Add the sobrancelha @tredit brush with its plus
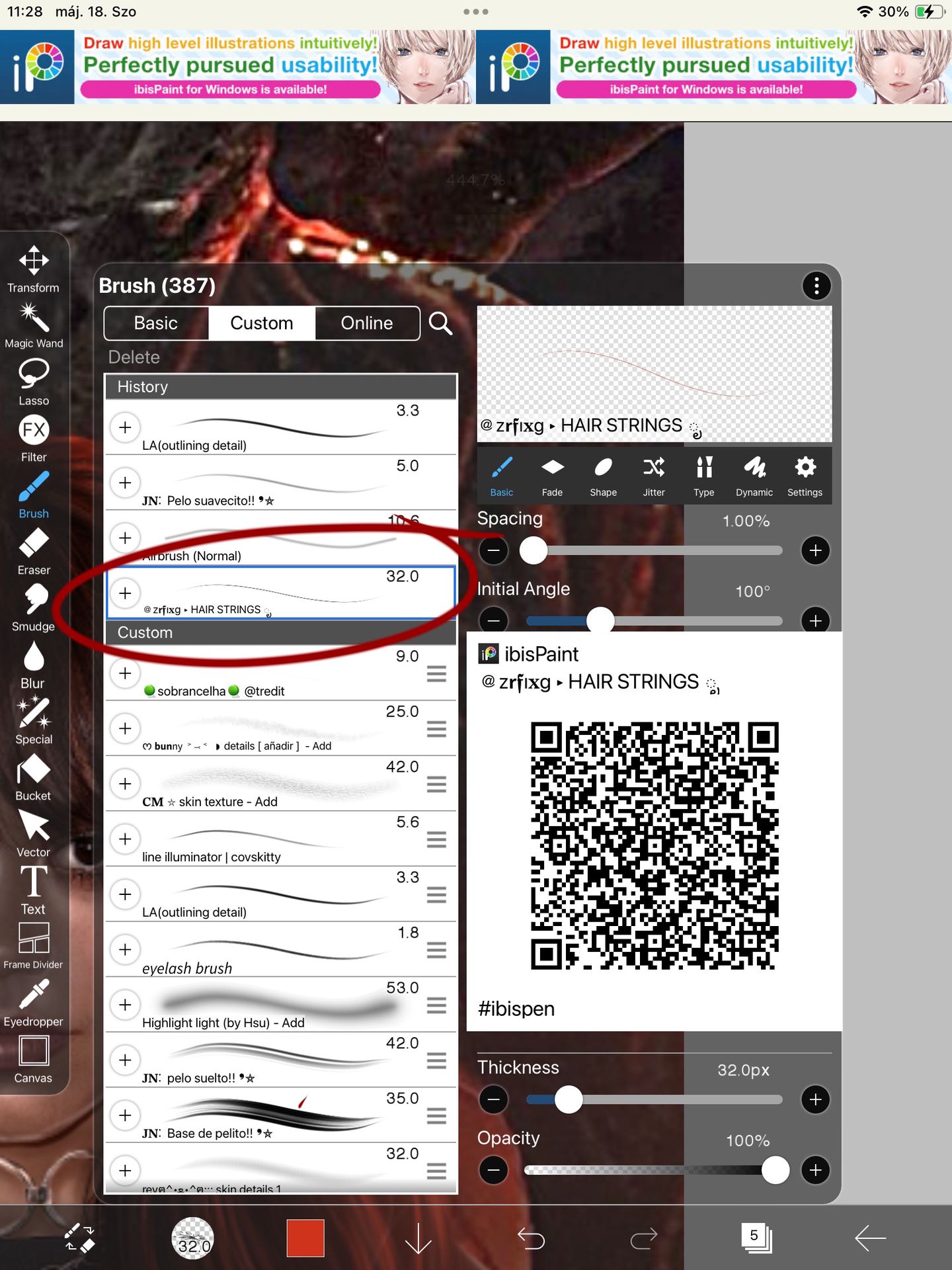Image resolution: width=952 pixels, height=1270 pixels. click(x=125, y=673)
